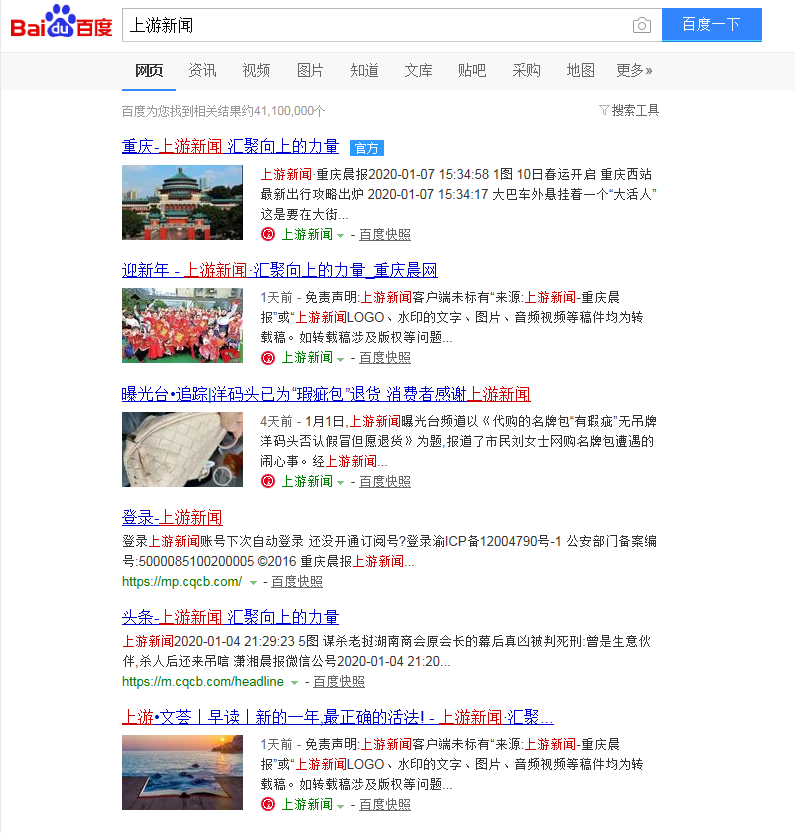795x833 pixels.
Task: Open 百度快照 for 登录-上游新闻 result
Action: tap(297, 582)
